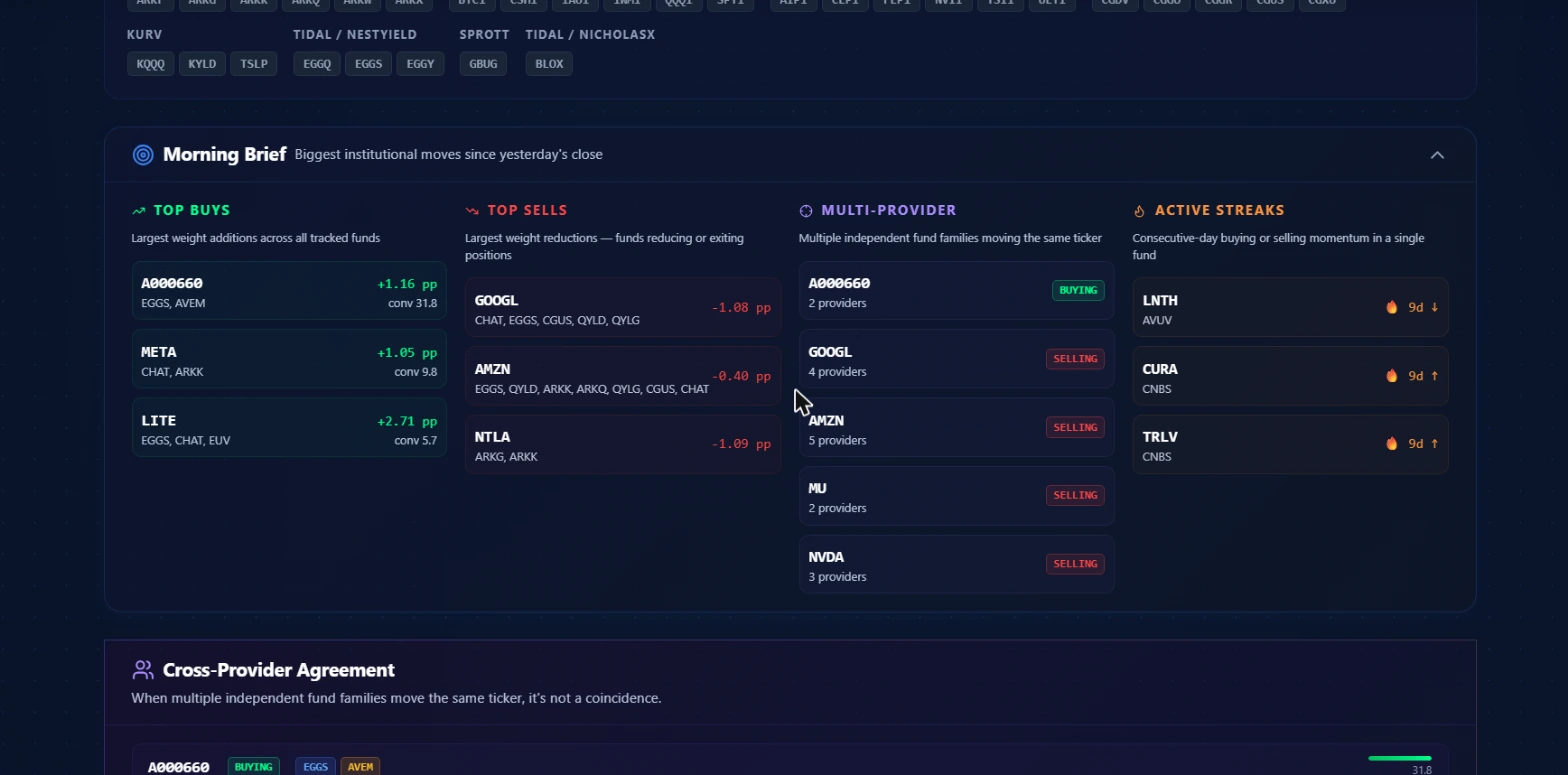Click the '-1.08 pp' value on GOOGL
Screen dimensions: 1568x775
(741, 308)
